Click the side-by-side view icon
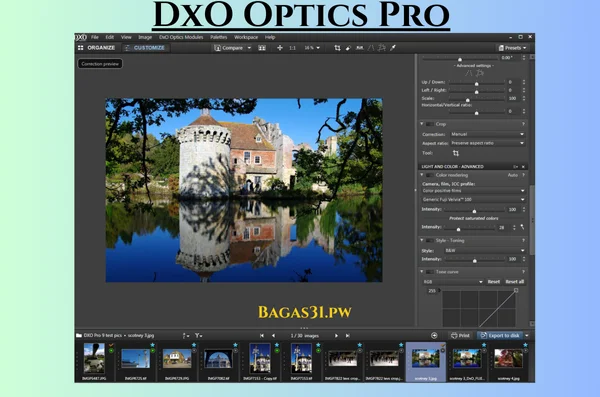600x397 pixels. point(262,48)
